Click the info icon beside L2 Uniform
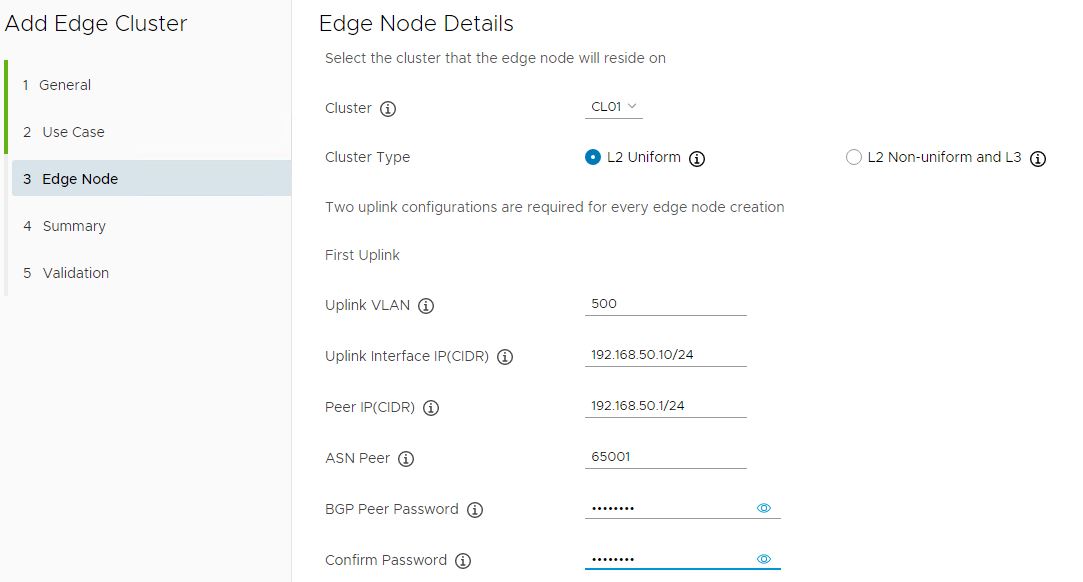The width and height of the screenshot is (1083, 582). pos(698,158)
